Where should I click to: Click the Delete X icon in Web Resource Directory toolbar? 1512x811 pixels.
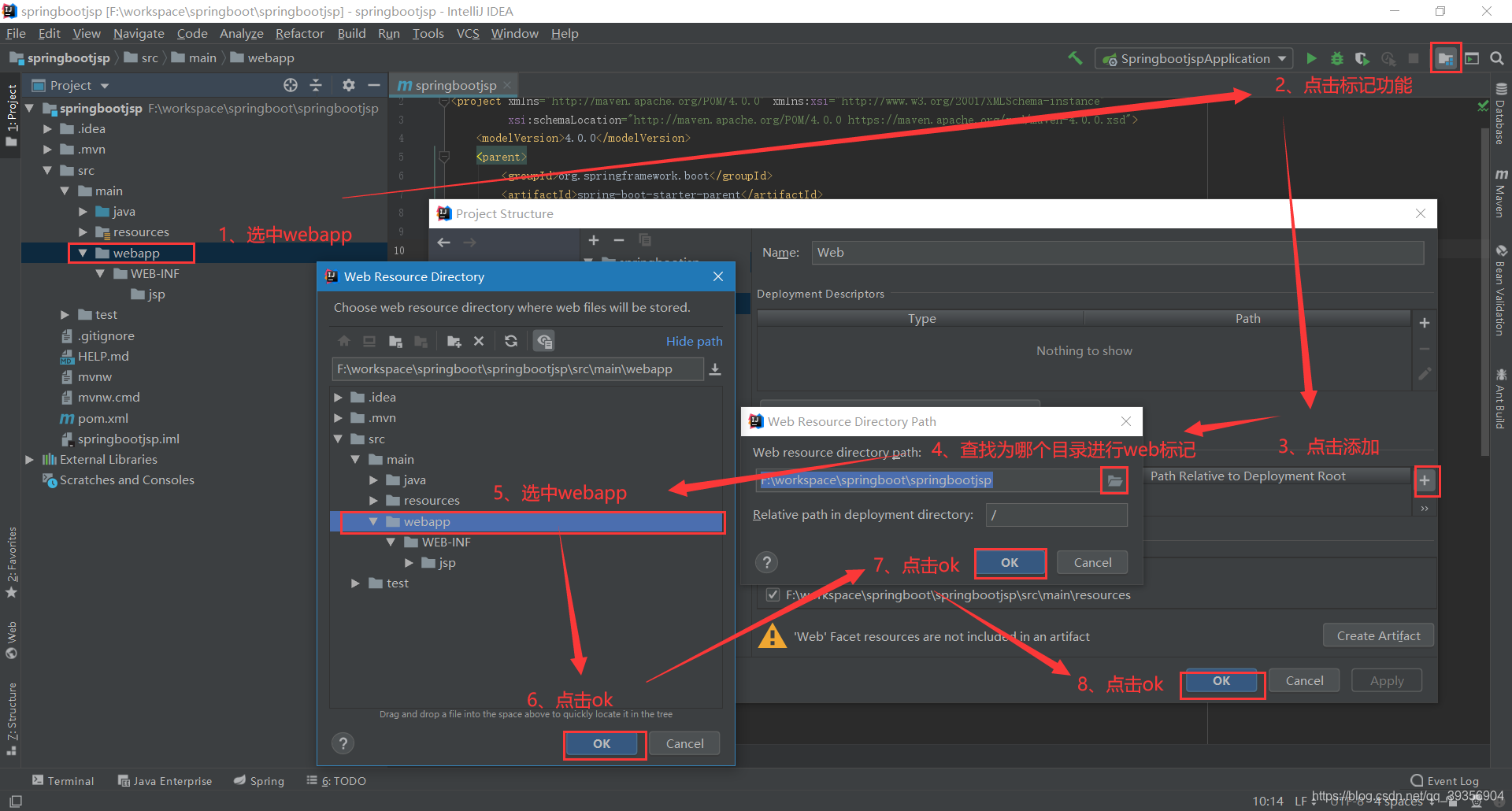(x=479, y=341)
